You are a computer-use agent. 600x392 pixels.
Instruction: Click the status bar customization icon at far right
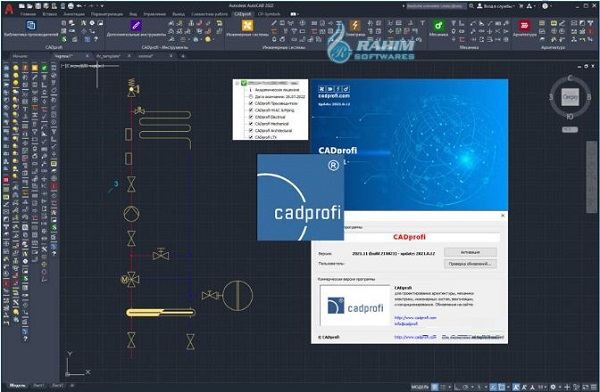pos(593,387)
